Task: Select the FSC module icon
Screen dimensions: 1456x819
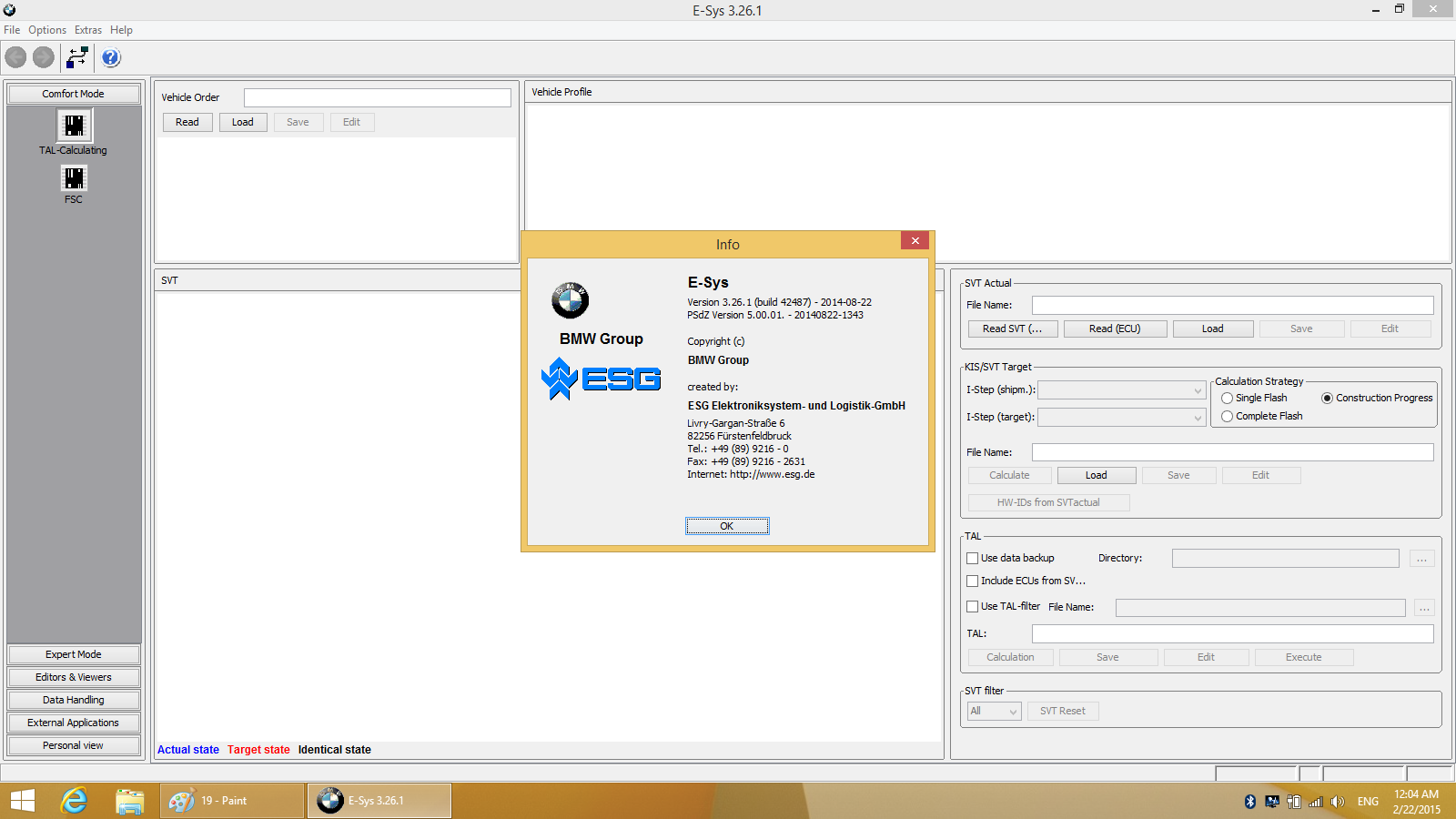Action: click(x=74, y=177)
